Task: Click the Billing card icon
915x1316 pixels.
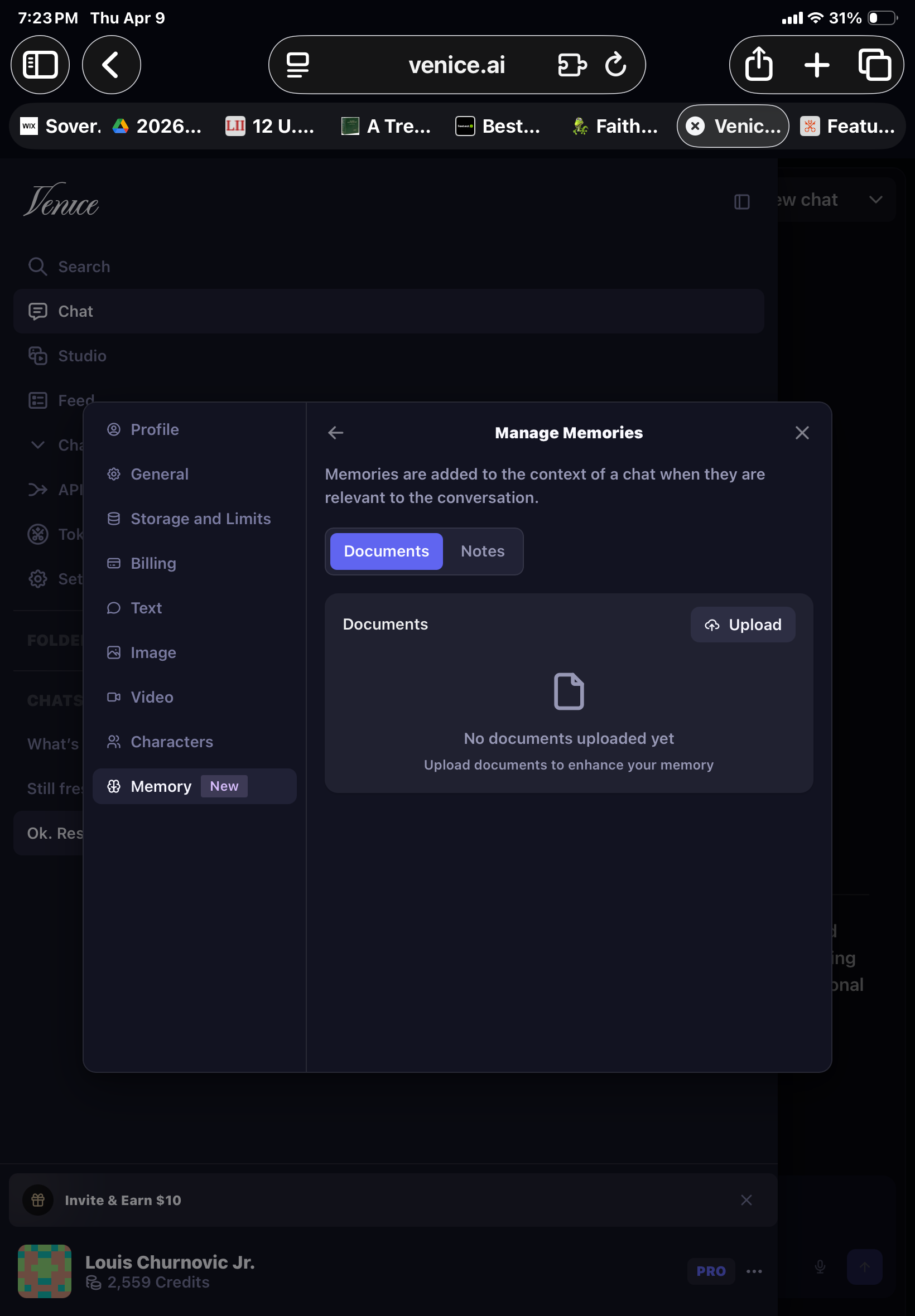Action: point(113,564)
